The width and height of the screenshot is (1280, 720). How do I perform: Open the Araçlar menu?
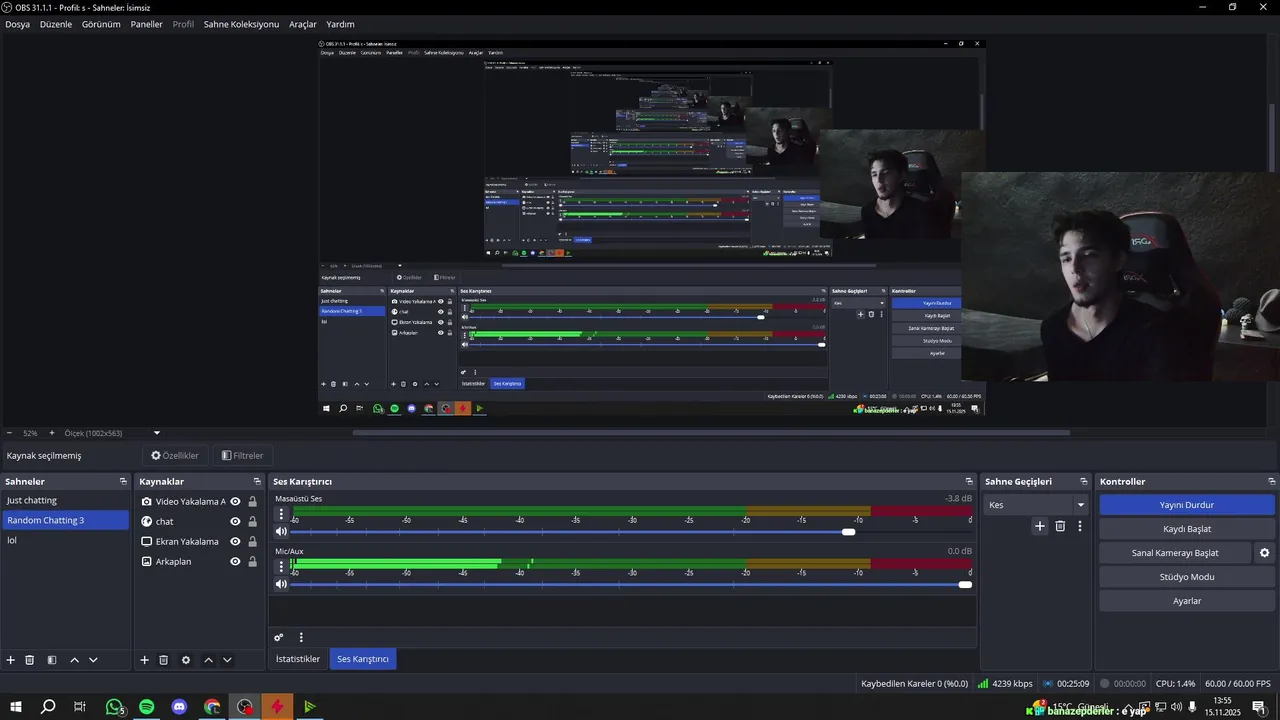click(x=303, y=24)
